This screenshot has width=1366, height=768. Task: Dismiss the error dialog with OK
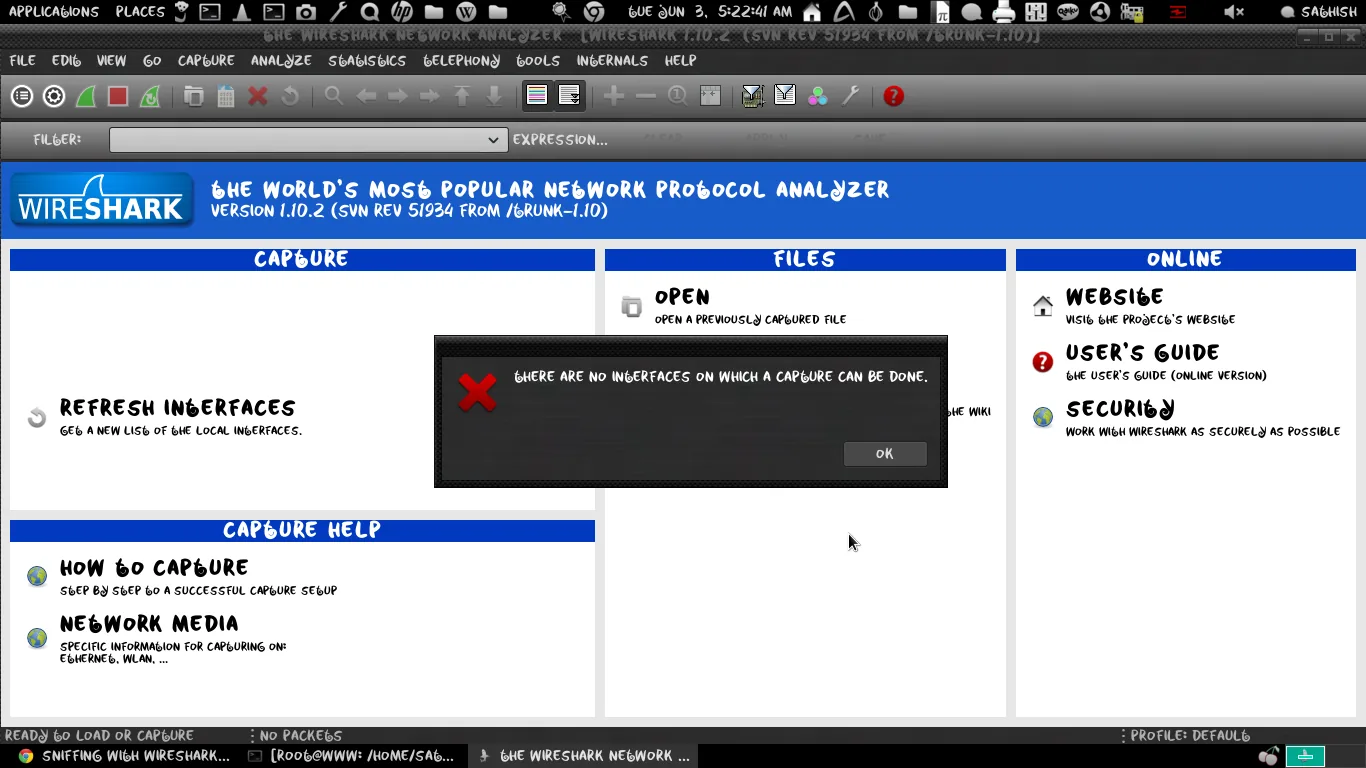885,454
